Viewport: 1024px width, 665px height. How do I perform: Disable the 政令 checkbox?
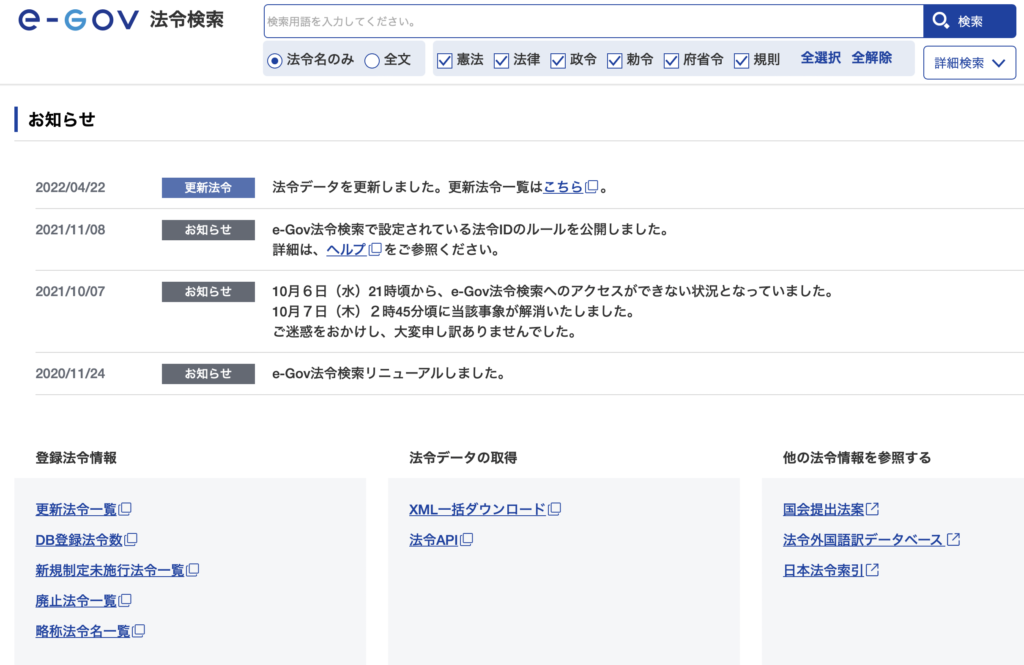[557, 60]
